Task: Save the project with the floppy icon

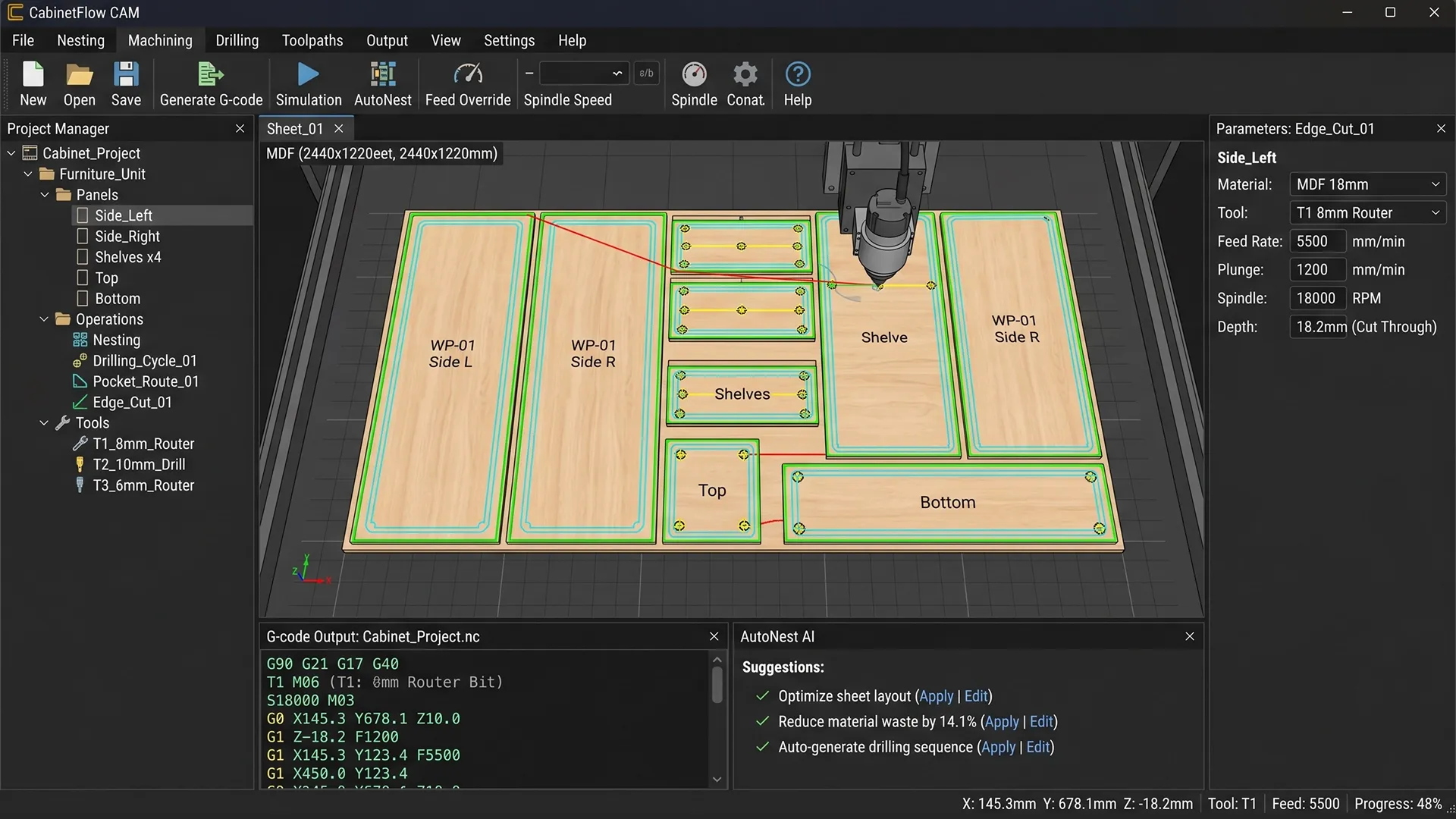Action: [126, 74]
